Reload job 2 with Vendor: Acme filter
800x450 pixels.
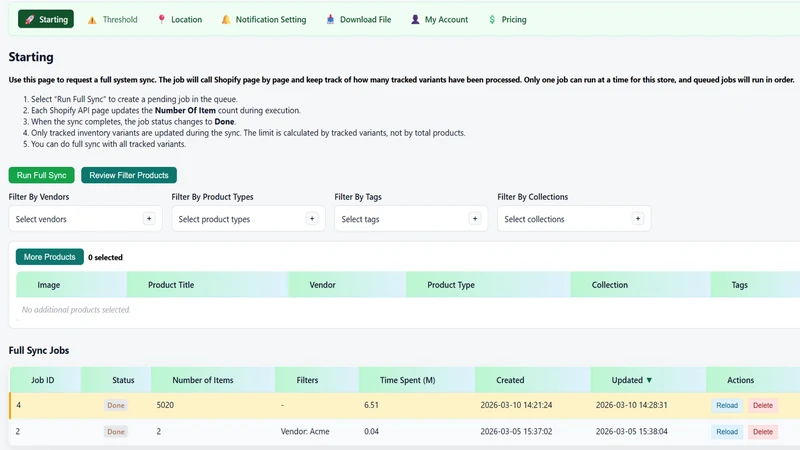727,432
